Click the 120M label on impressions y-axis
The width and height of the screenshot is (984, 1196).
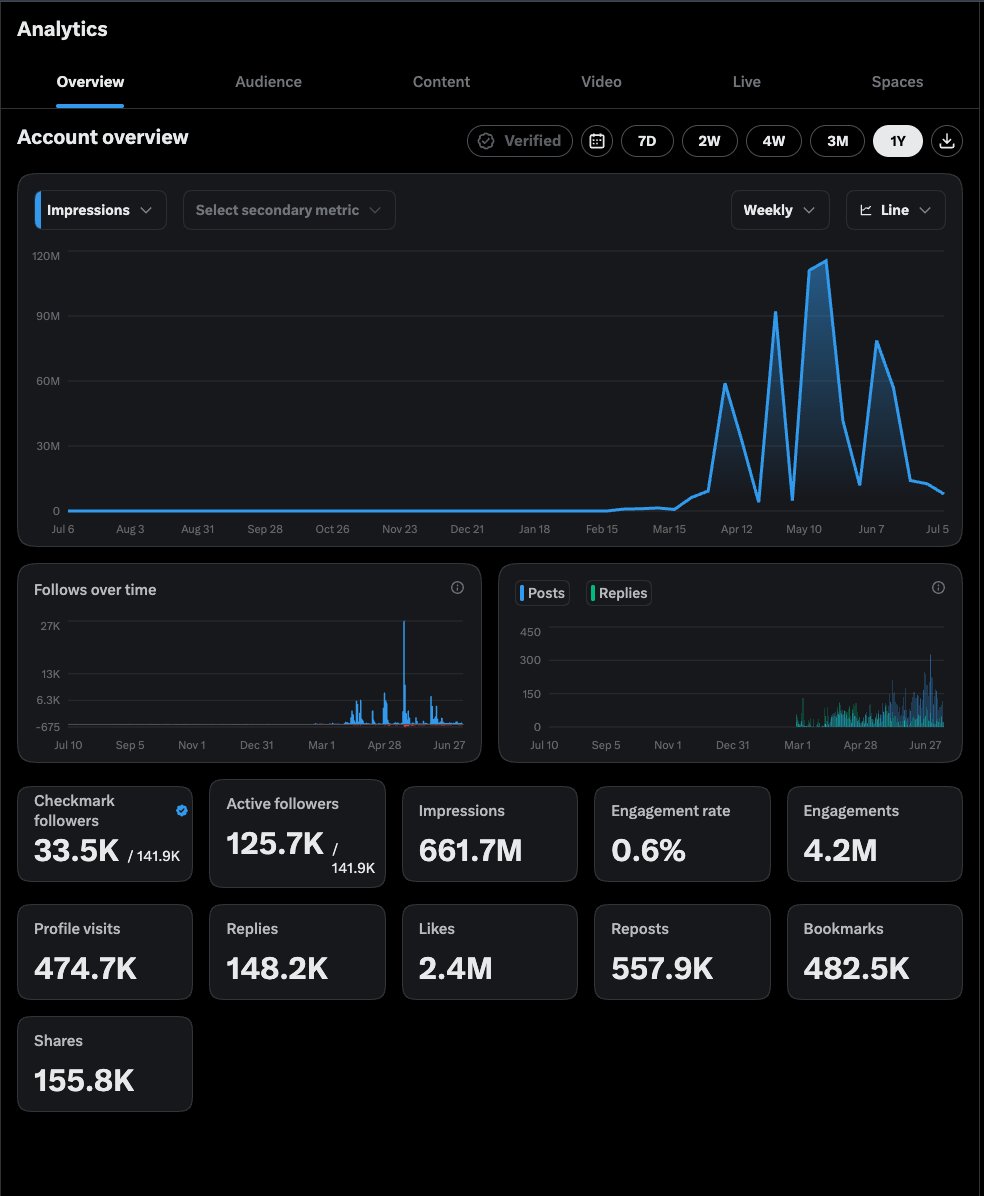click(x=46, y=256)
